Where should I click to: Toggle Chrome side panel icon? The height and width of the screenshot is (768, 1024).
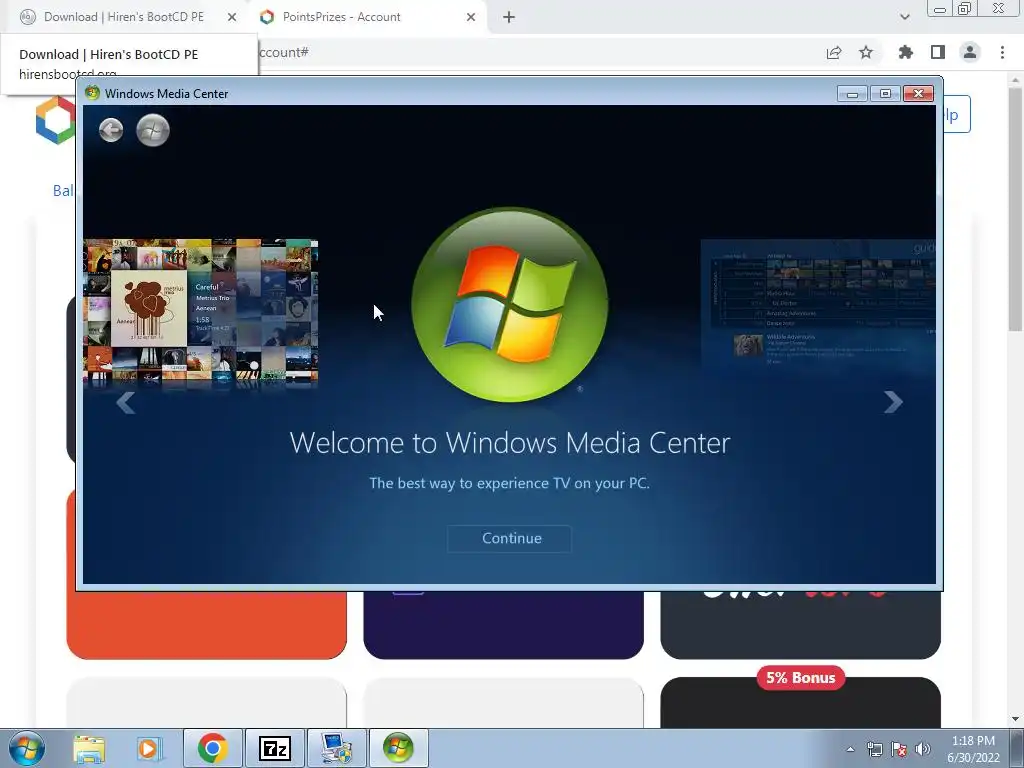938,52
